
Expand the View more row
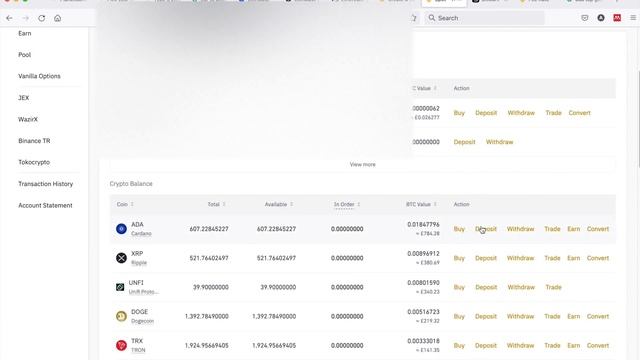click(x=362, y=164)
